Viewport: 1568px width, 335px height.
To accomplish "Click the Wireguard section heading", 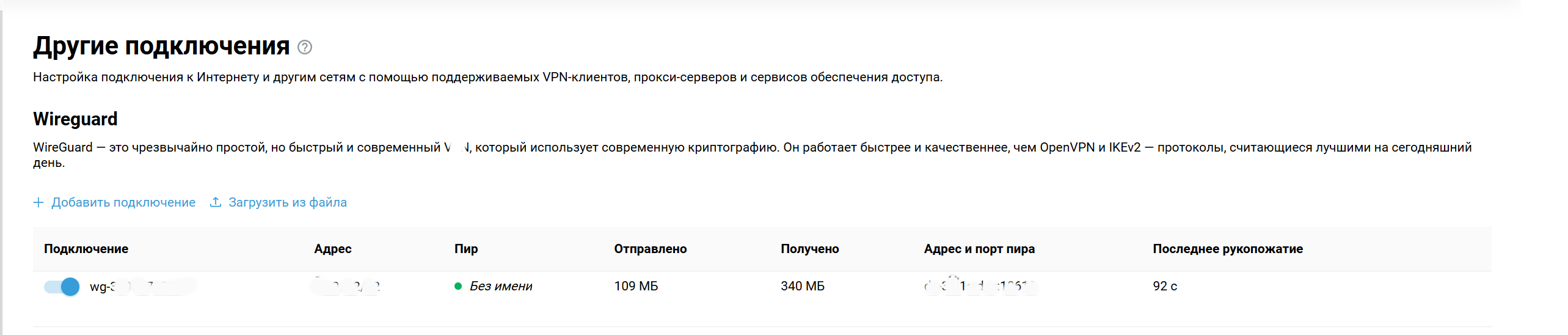I will pyautogui.click(x=75, y=119).
